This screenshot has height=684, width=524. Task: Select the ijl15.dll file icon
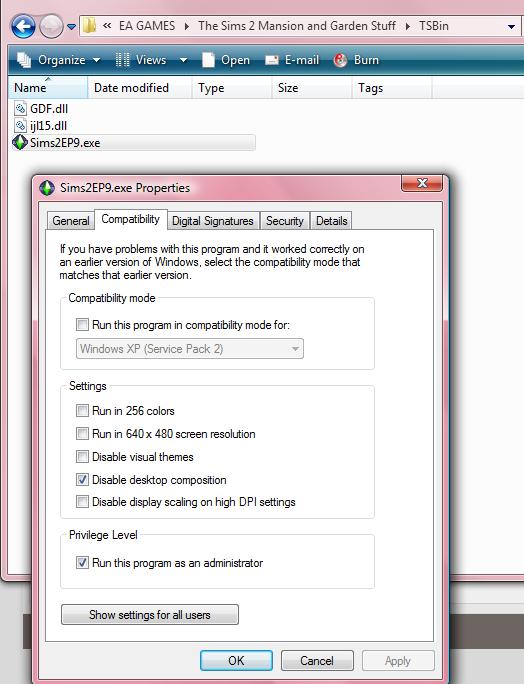click(21, 126)
